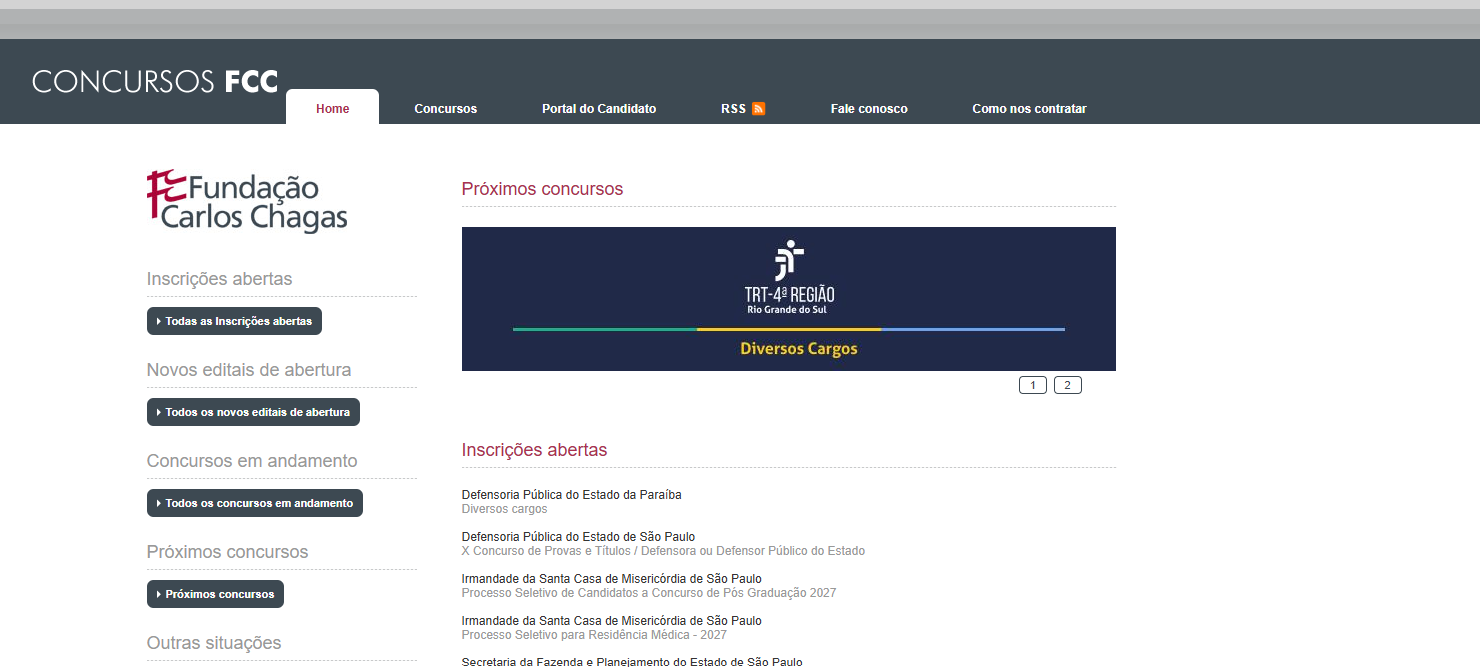1480x667 pixels.
Task: Open Como nos contratar
Action: point(1029,109)
